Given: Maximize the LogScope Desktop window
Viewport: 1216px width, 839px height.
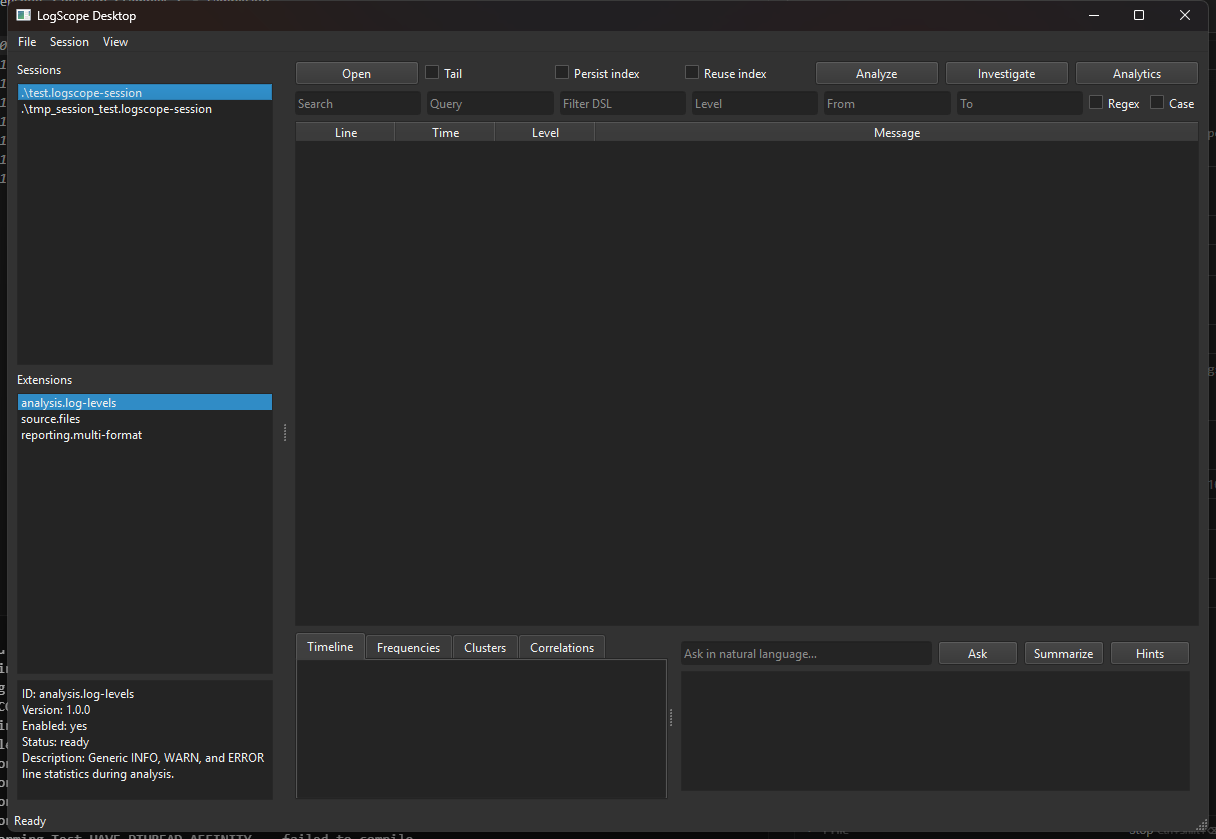Looking at the screenshot, I should tap(1139, 15).
